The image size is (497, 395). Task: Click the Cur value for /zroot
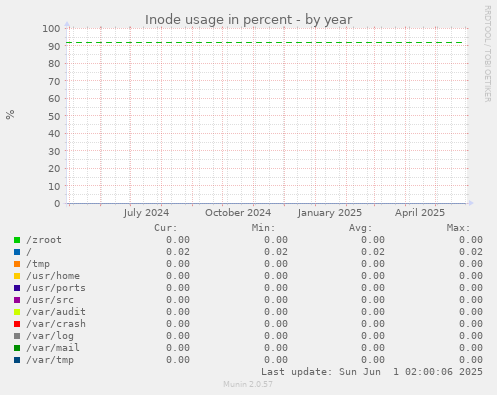(178, 240)
